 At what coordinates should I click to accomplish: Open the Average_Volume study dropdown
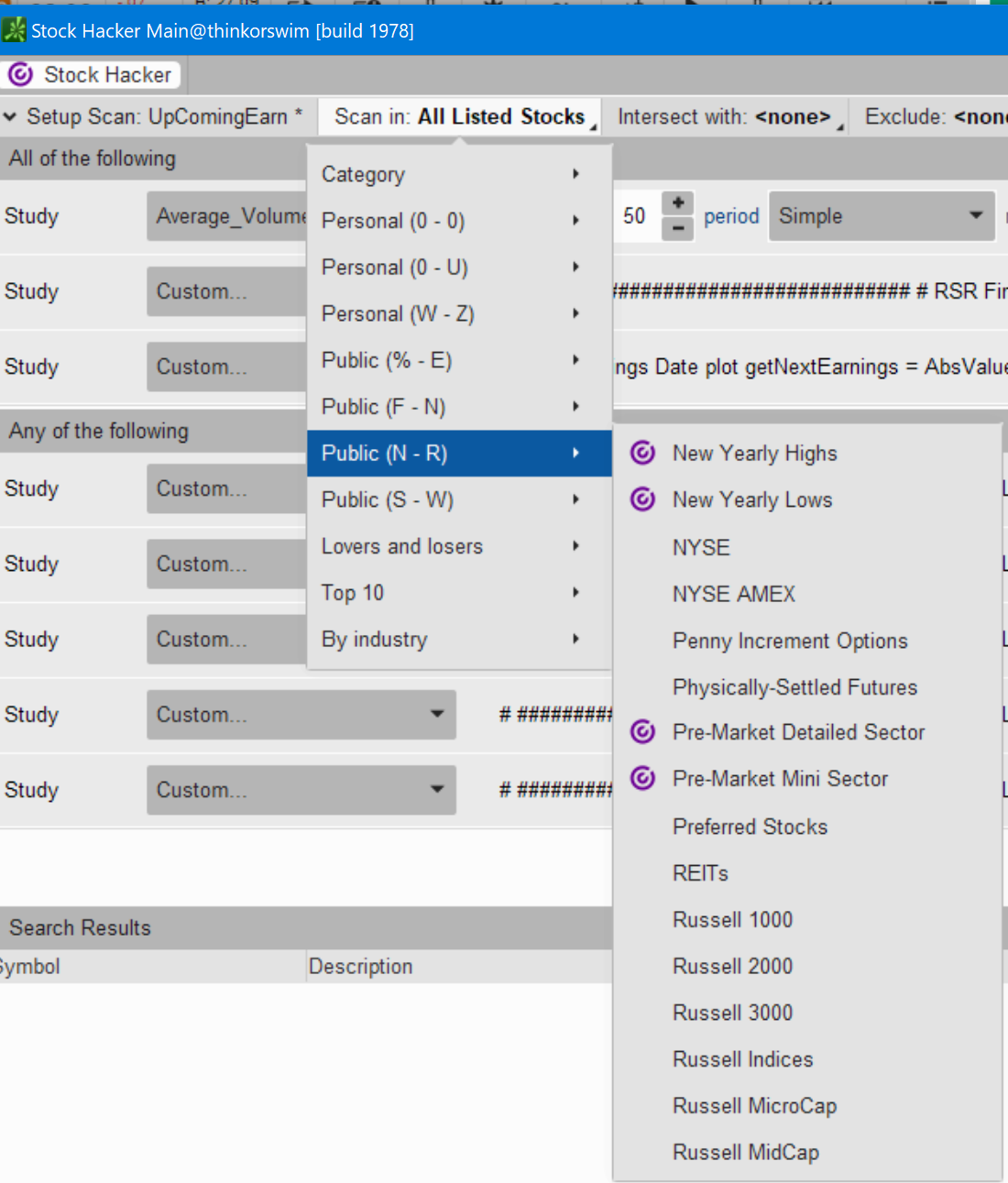tap(227, 216)
